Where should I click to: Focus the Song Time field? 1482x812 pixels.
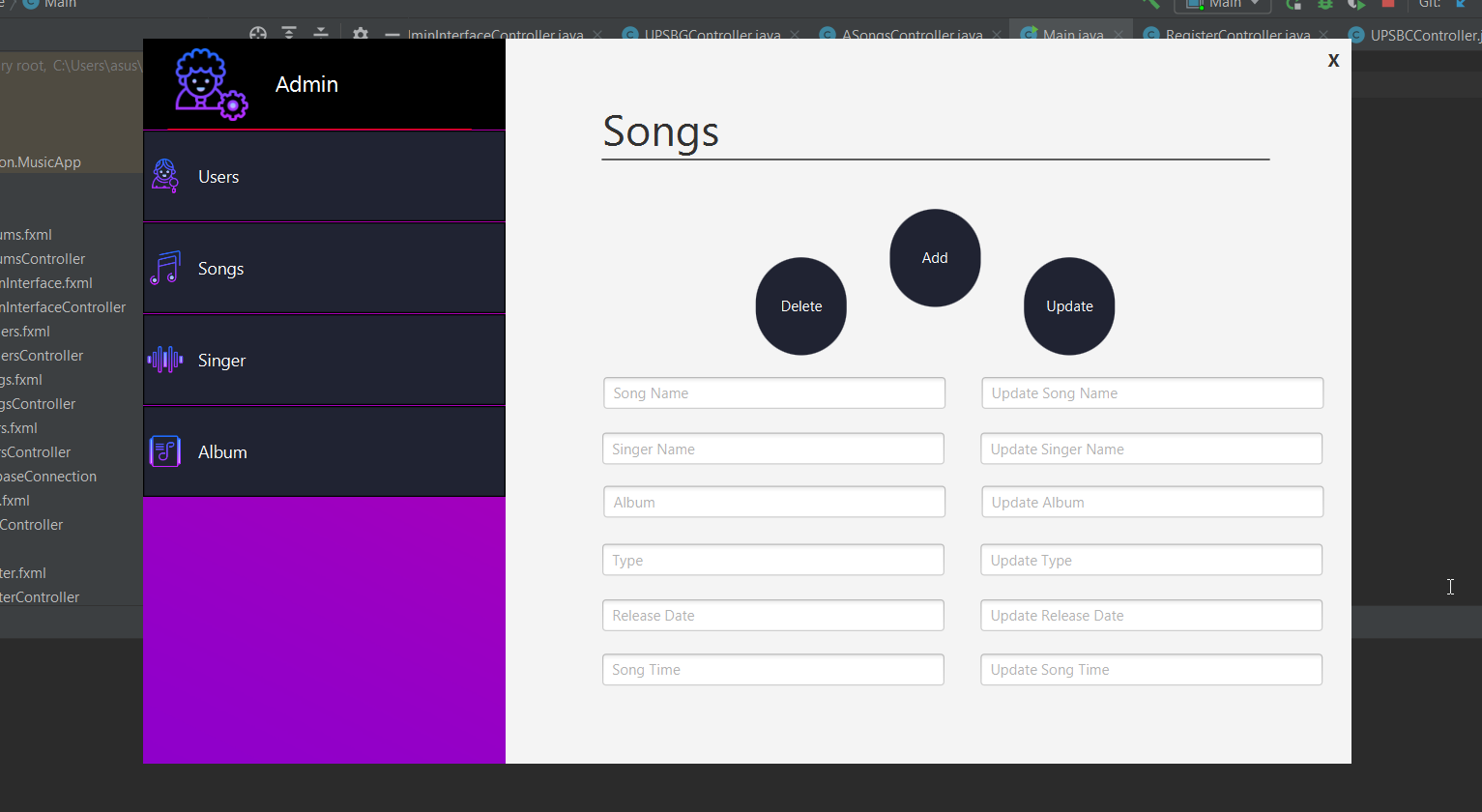pos(773,670)
